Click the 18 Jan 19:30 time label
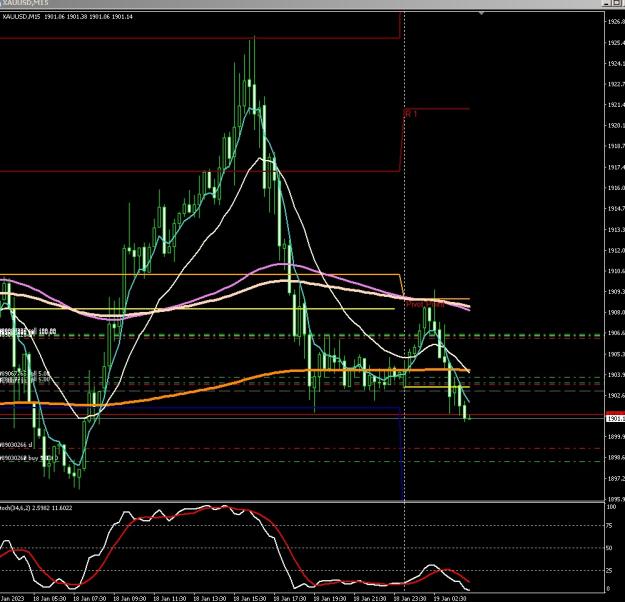The width and height of the screenshot is (625, 602). click(x=330, y=598)
